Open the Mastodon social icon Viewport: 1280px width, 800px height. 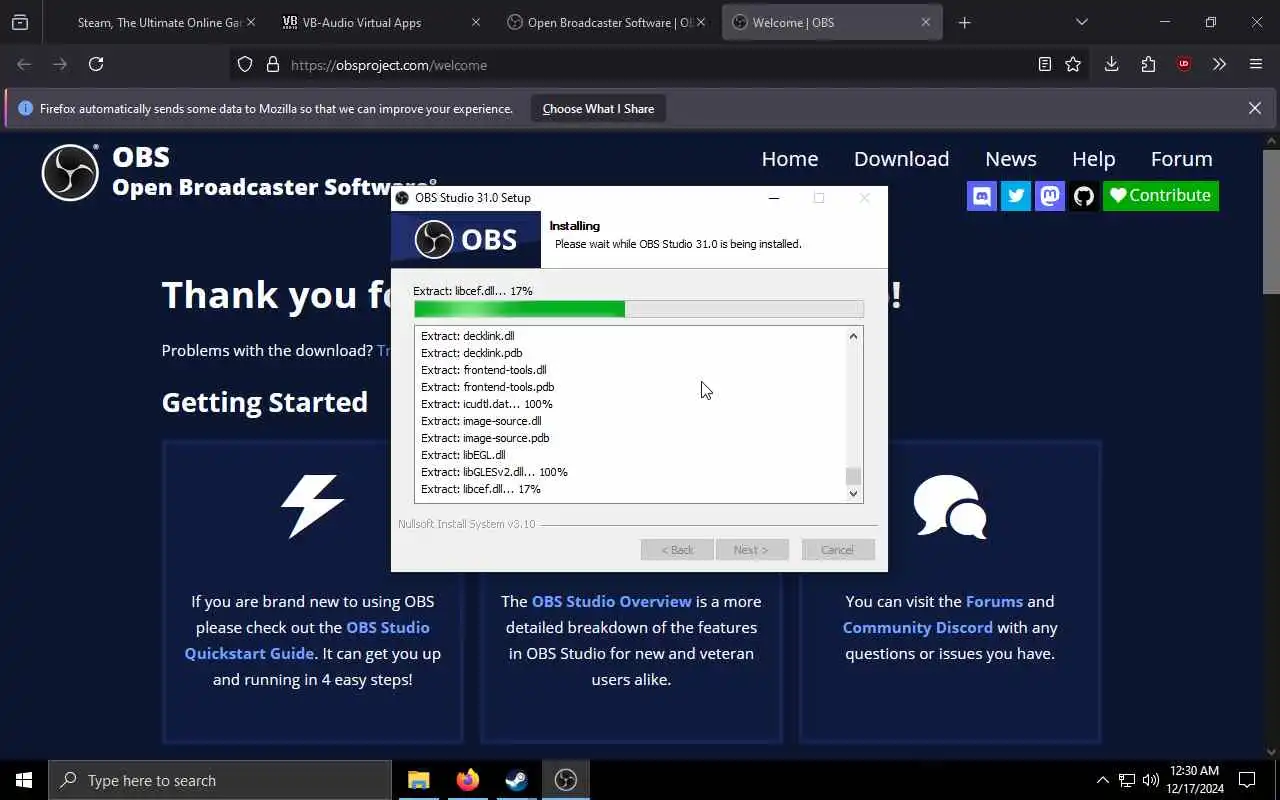[1050, 195]
